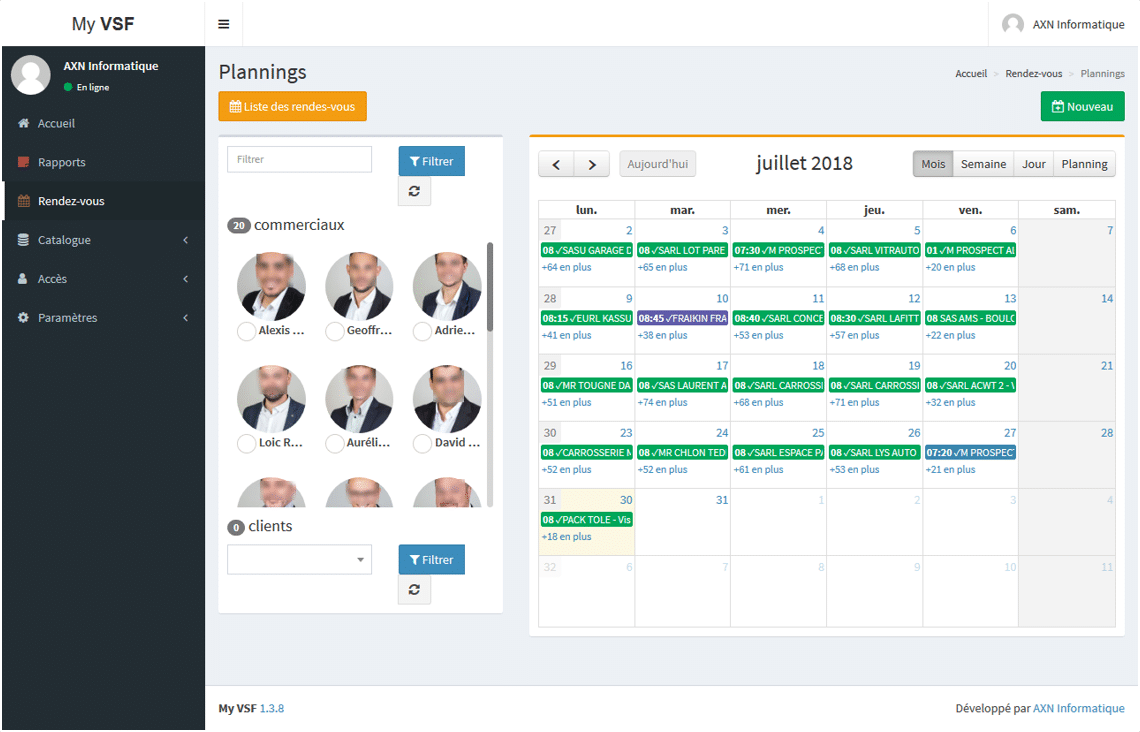Click day number 31 in the calendar
1140x732 pixels.
pyautogui.click(x=721, y=500)
